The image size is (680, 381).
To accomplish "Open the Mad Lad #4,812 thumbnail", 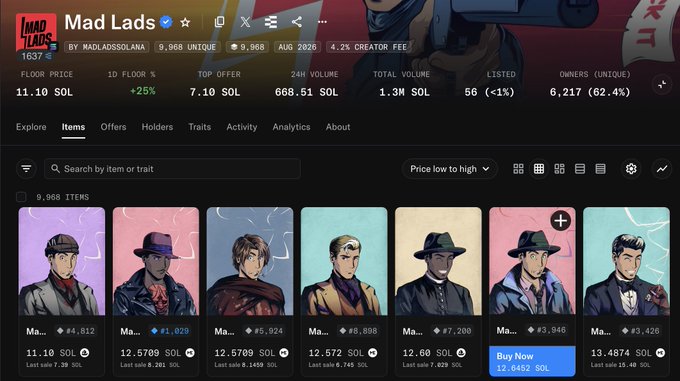I will click(x=62, y=261).
